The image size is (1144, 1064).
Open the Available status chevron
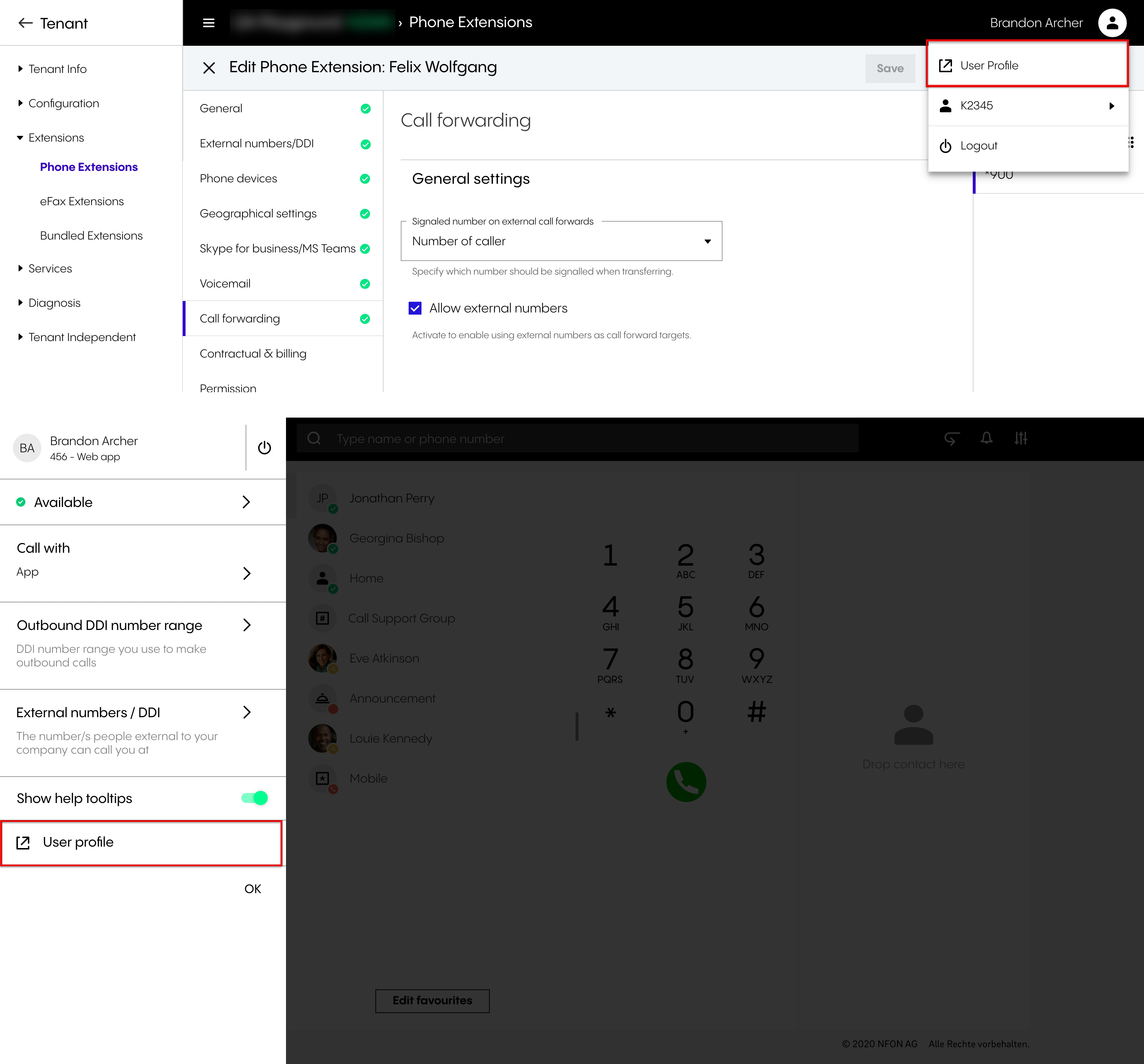coord(246,502)
